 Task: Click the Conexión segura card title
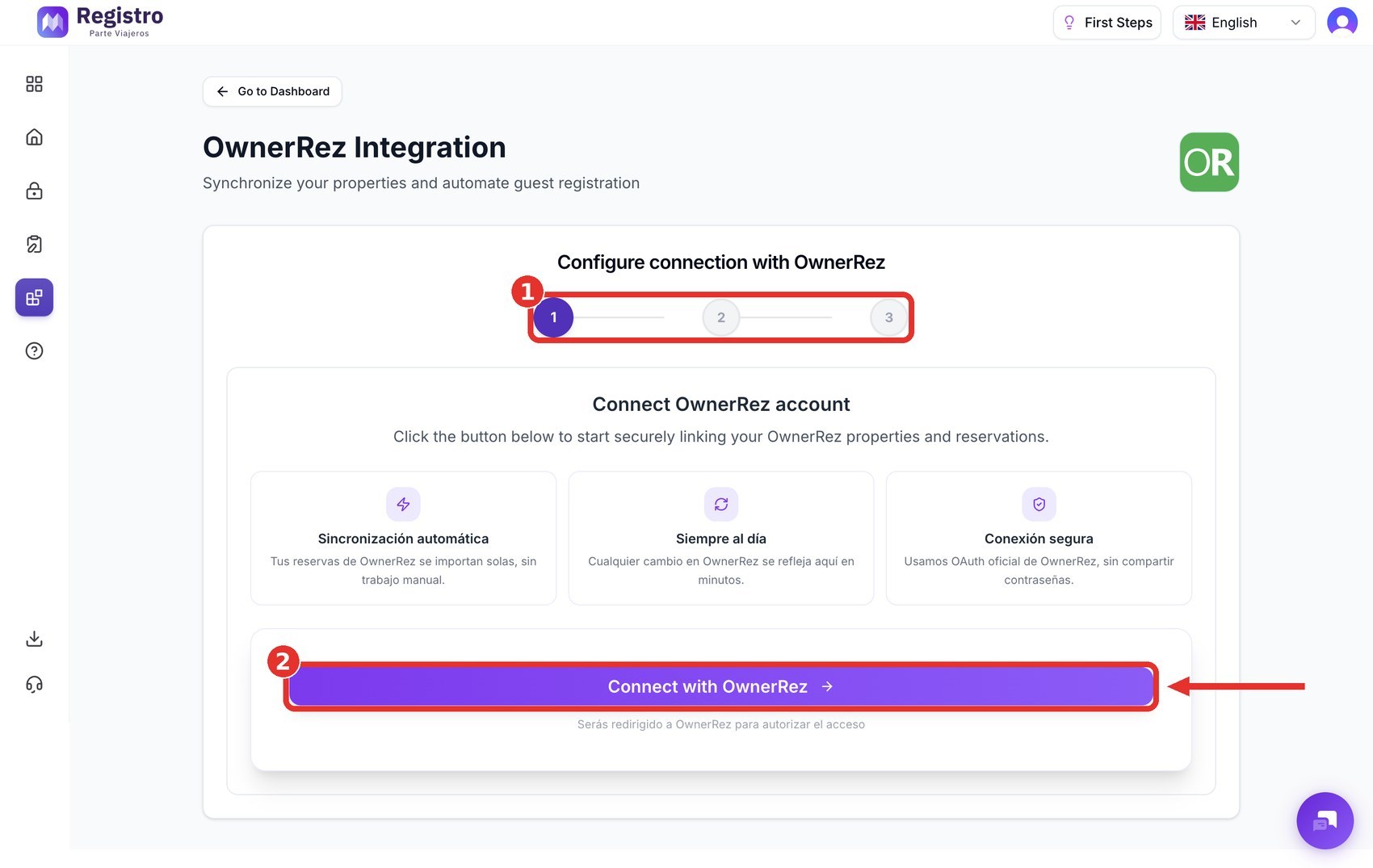coord(1039,539)
